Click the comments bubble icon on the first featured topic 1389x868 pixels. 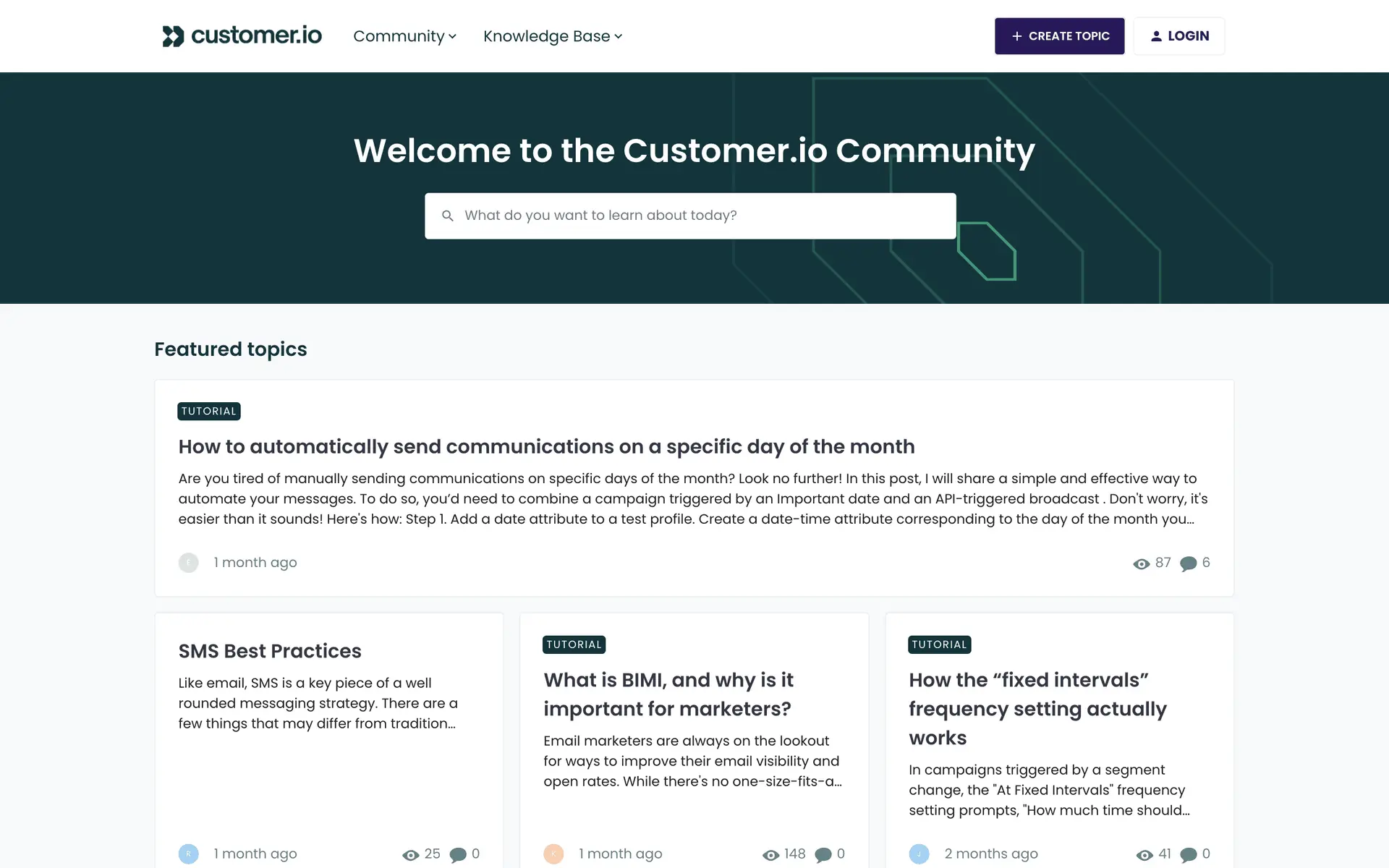click(x=1188, y=563)
